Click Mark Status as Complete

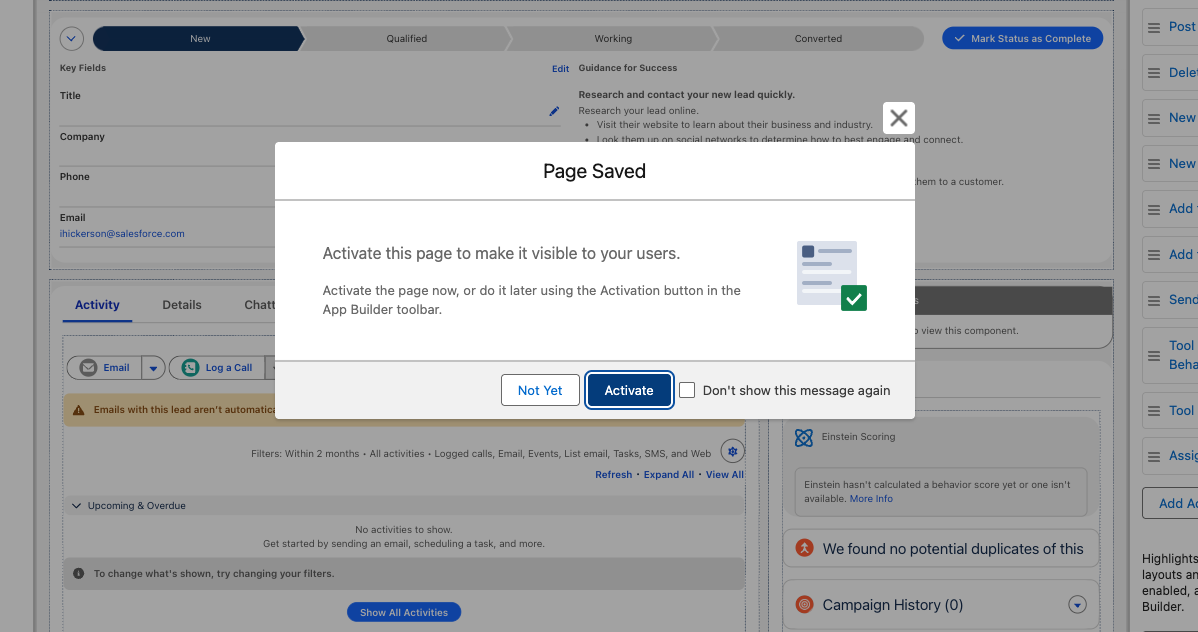tap(1022, 38)
